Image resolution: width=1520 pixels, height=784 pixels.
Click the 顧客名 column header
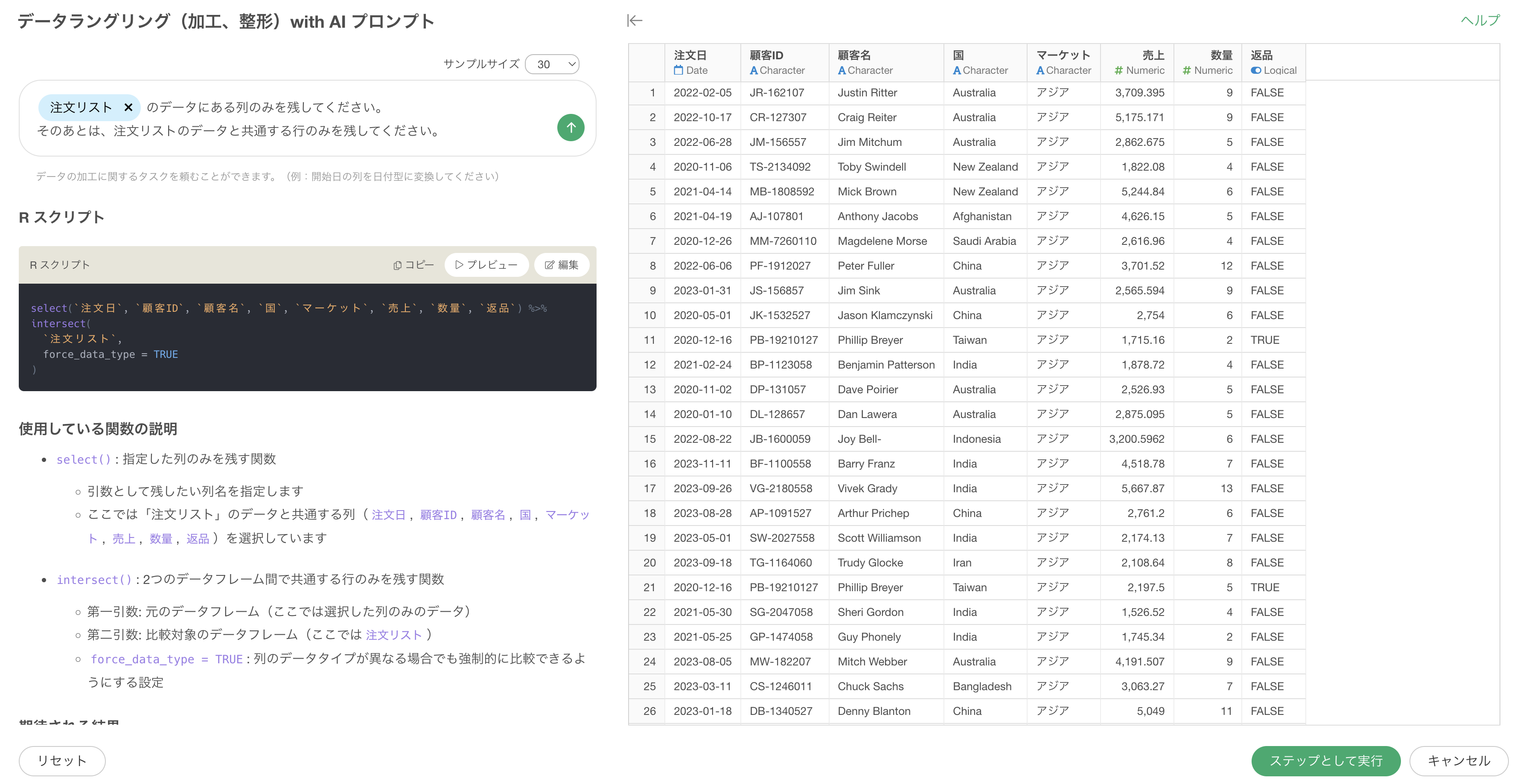[854, 55]
